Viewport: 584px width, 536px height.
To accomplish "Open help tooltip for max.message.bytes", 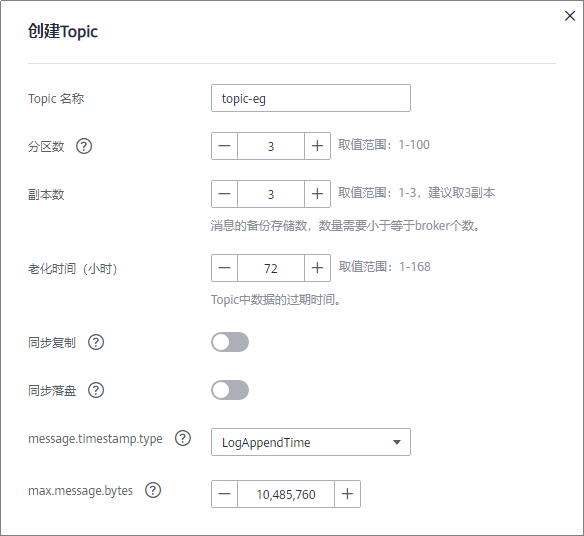I will (153, 490).
